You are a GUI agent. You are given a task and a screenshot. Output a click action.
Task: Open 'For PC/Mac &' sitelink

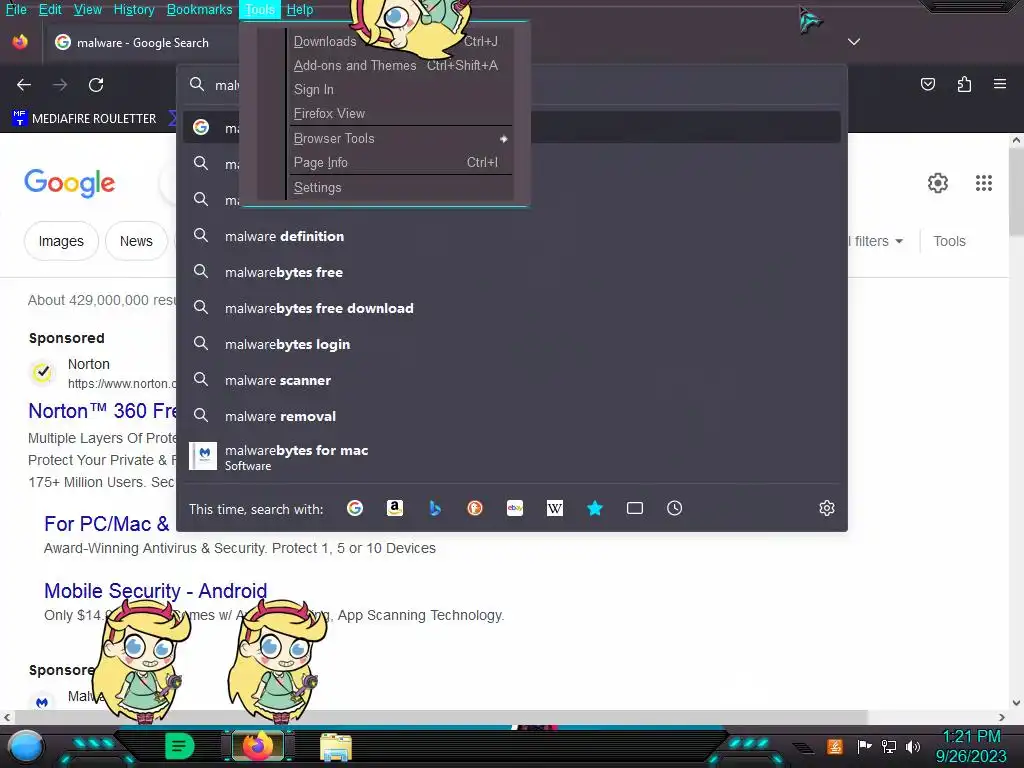click(106, 524)
